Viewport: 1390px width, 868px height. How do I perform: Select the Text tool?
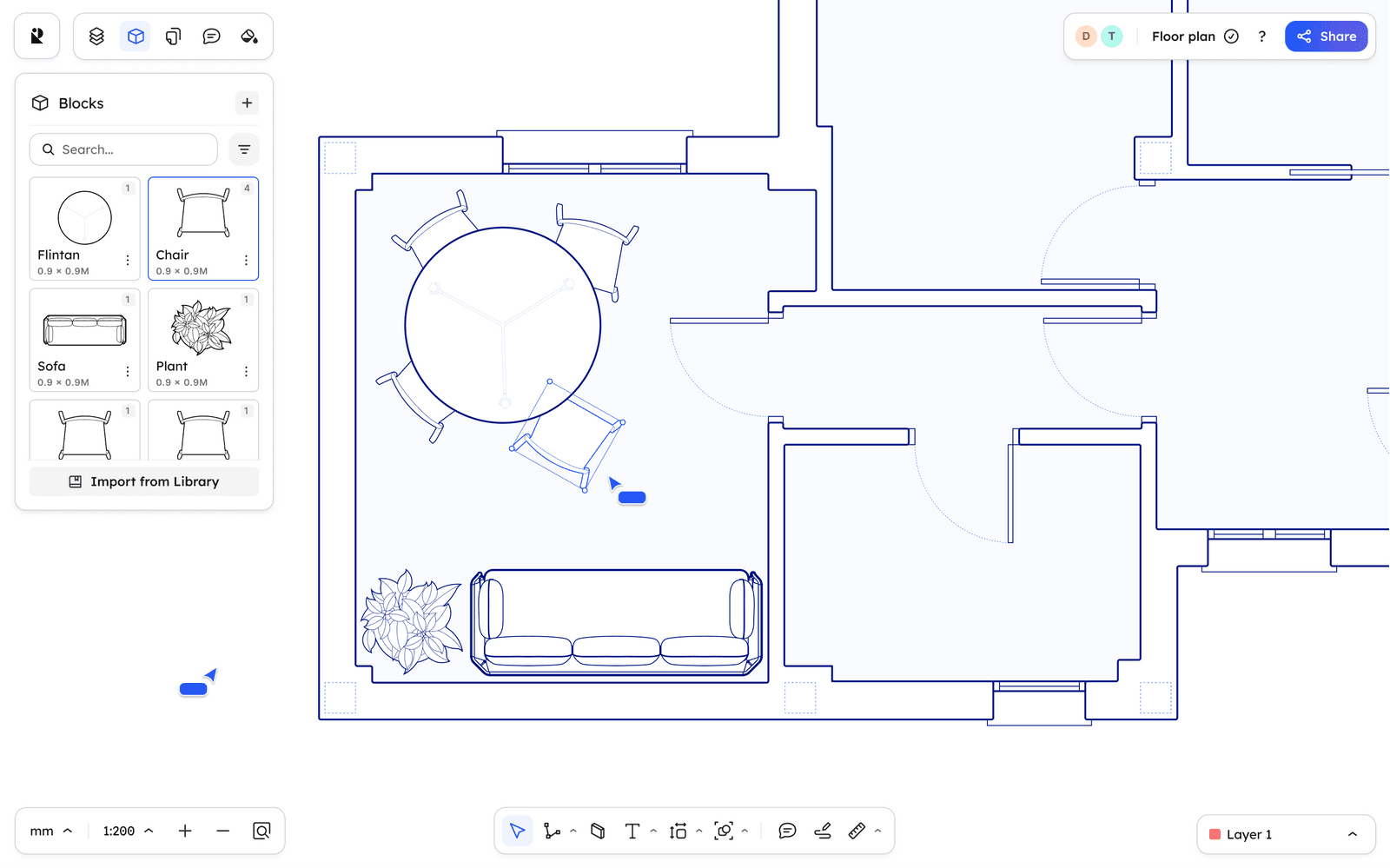coord(632,831)
